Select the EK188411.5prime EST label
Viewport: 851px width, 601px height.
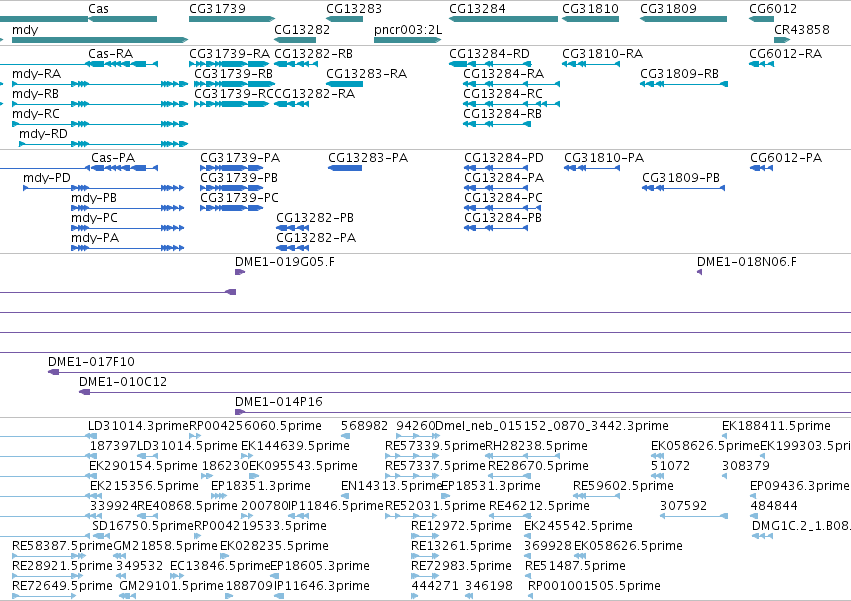[x=776, y=426]
